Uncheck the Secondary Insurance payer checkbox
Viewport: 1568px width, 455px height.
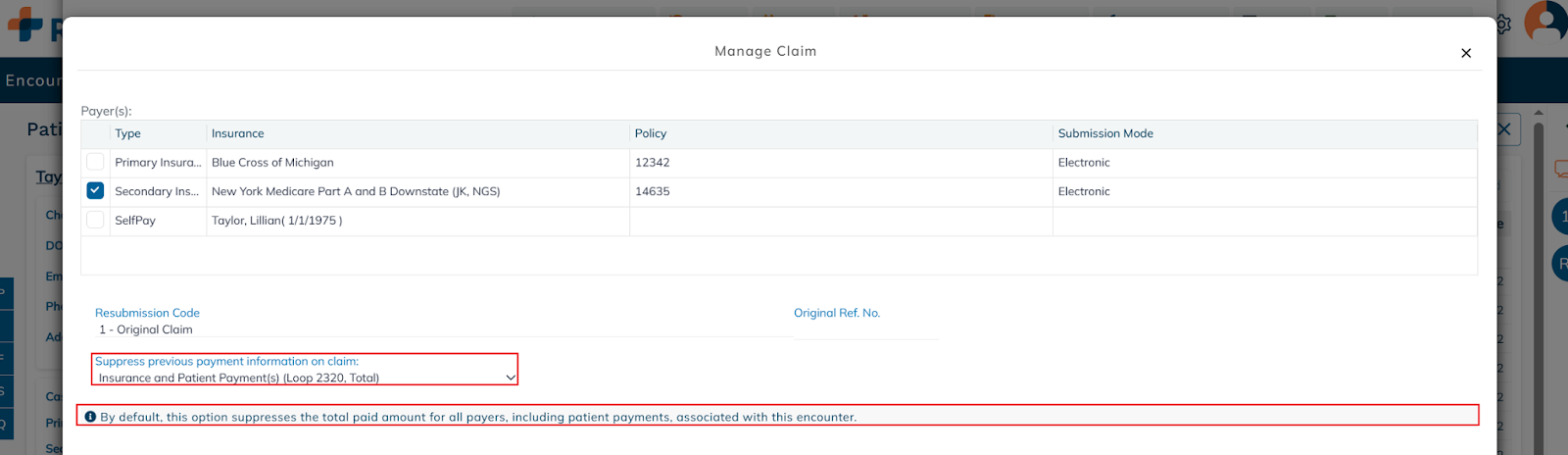click(95, 191)
